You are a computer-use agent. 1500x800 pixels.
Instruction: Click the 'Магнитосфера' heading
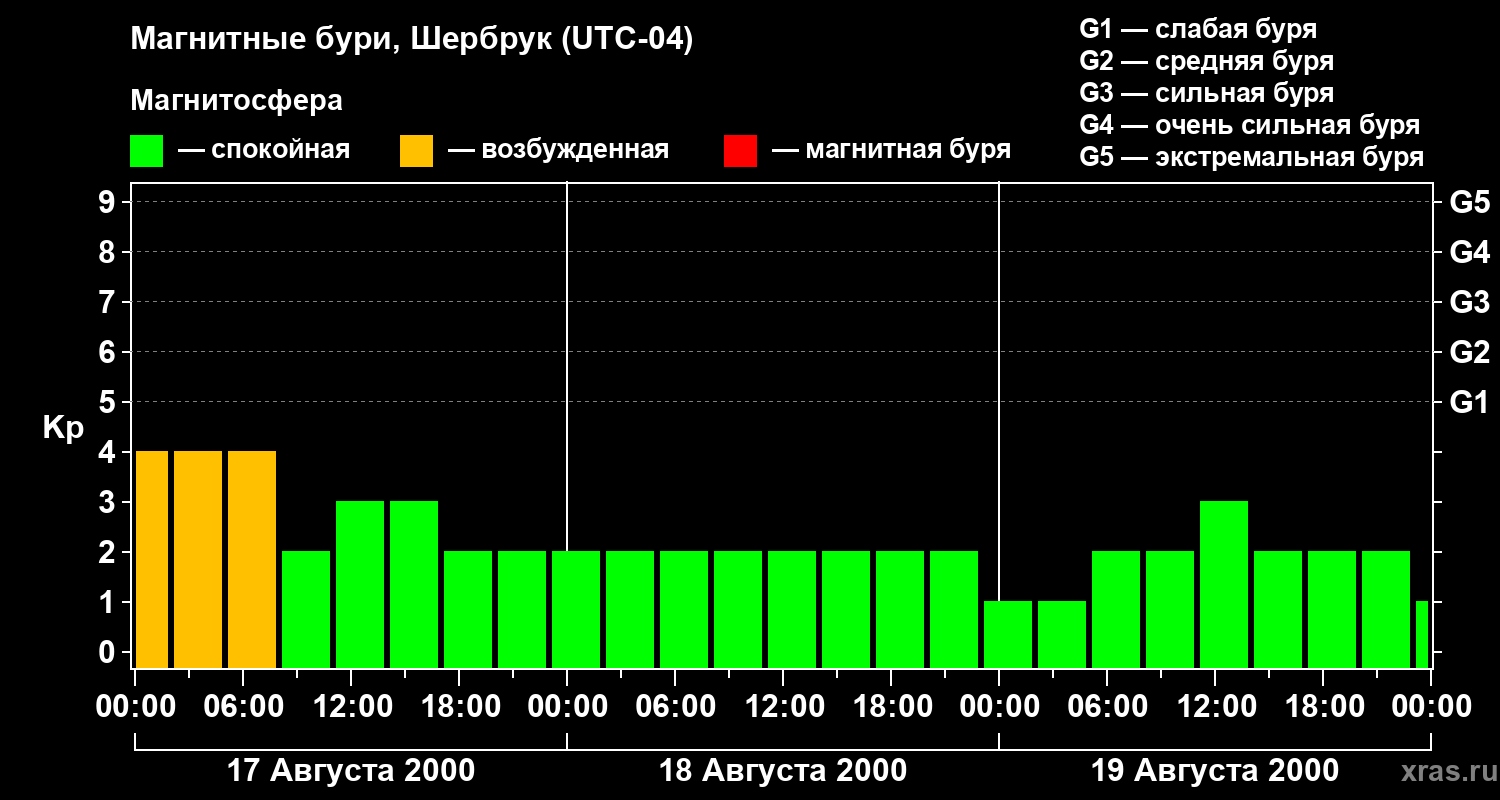[236, 101]
